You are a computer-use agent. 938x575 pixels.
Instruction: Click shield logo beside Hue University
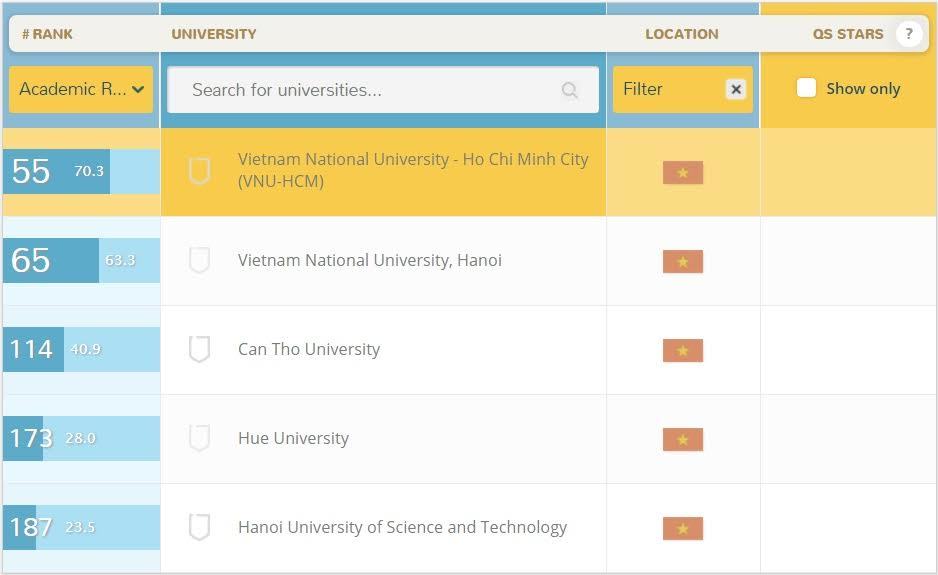(x=200, y=438)
